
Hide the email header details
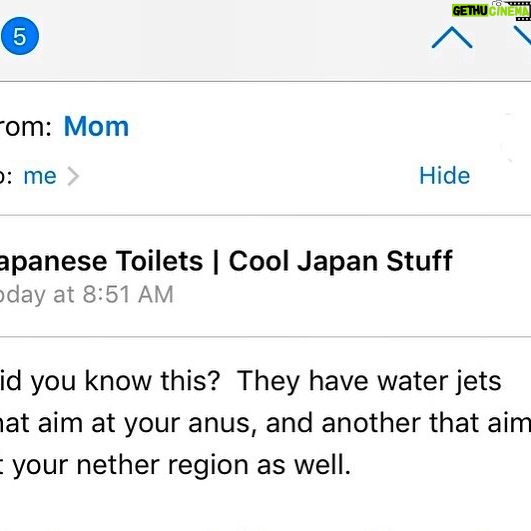pyautogui.click(x=444, y=175)
